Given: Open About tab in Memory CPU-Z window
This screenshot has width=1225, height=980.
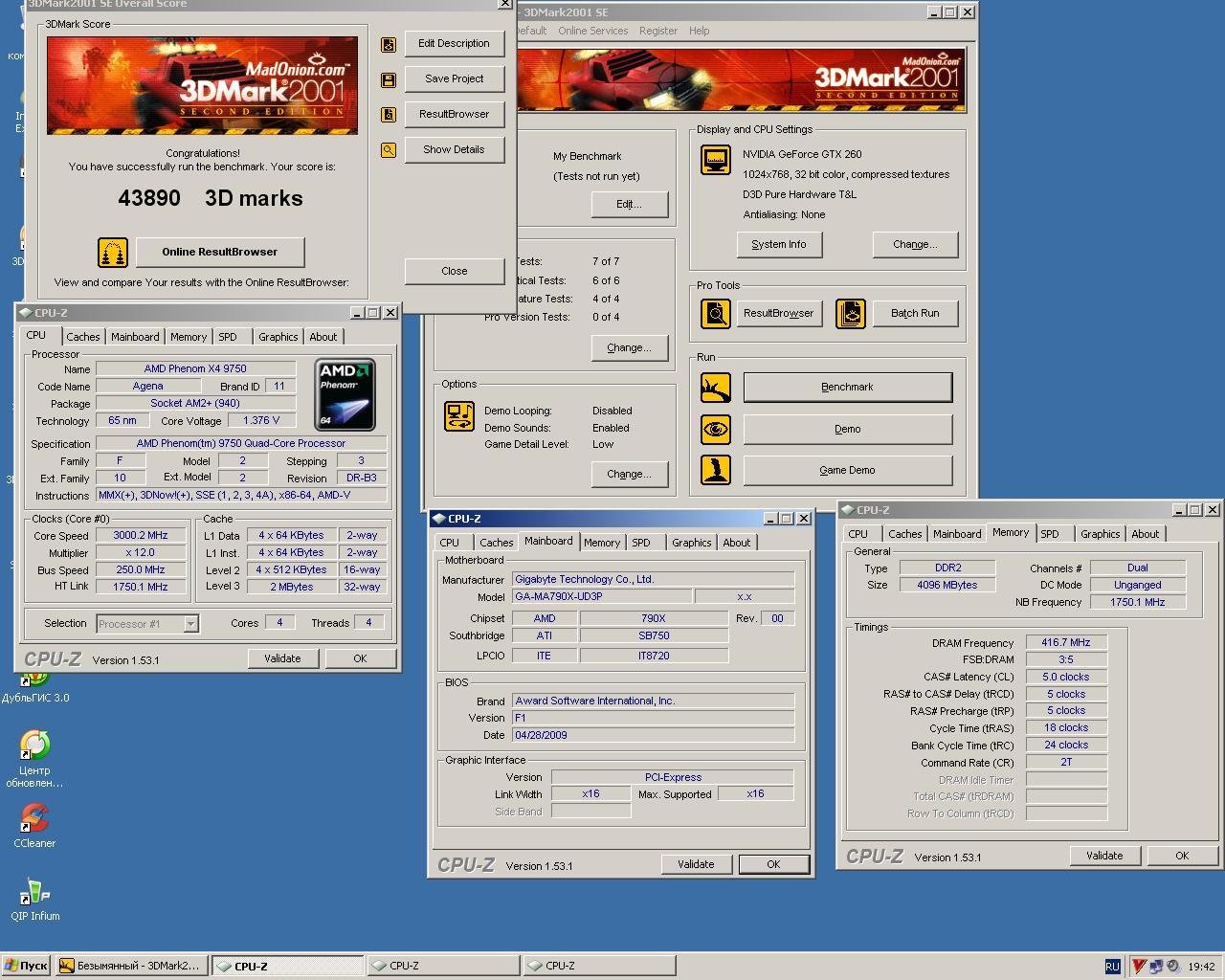Looking at the screenshot, I should tap(1145, 534).
